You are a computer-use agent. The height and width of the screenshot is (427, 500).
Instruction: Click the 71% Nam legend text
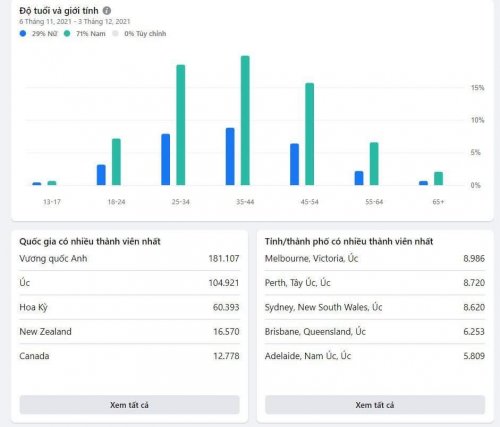point(91,34)
